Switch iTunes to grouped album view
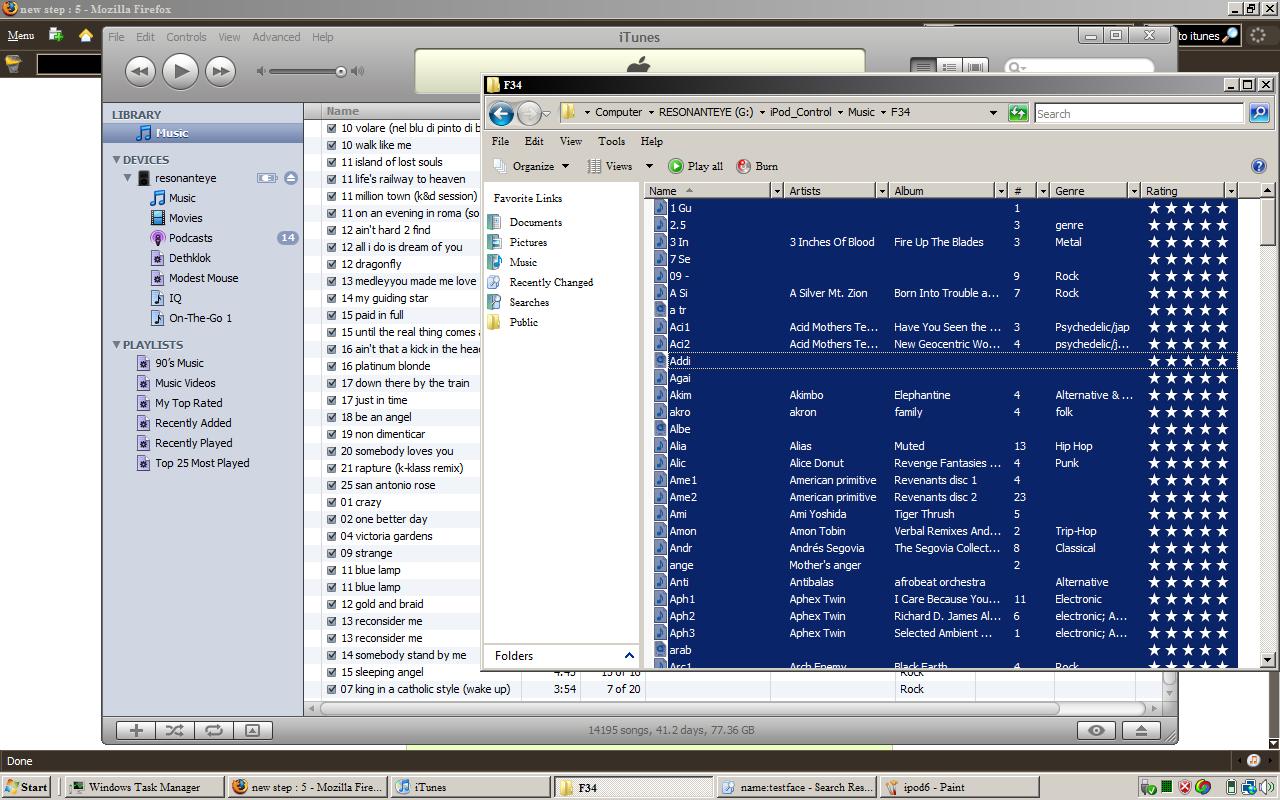 (949, 67)
